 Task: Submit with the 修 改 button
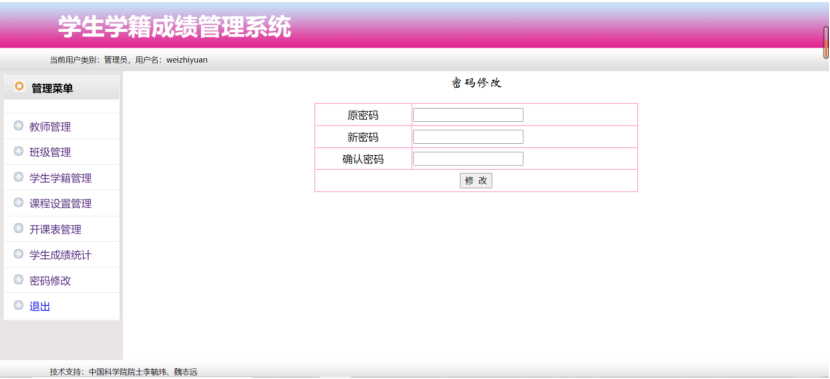[476, 181]
